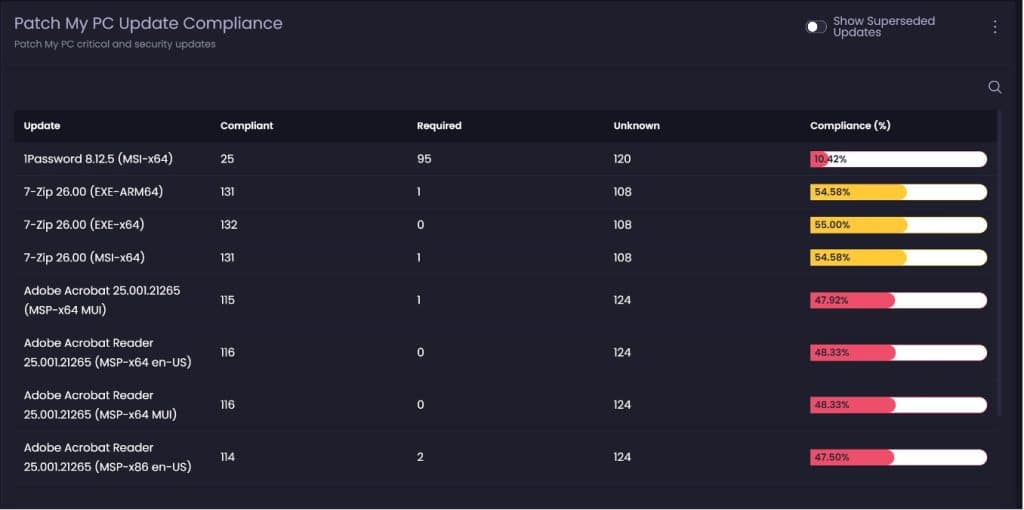This screenshot has height=510, width=1024.
Task: Open Adobe Acrobat 25.001.21265 (MSP-x64 MUI) row
Action: pyautogui.click(x=101, y=300)
